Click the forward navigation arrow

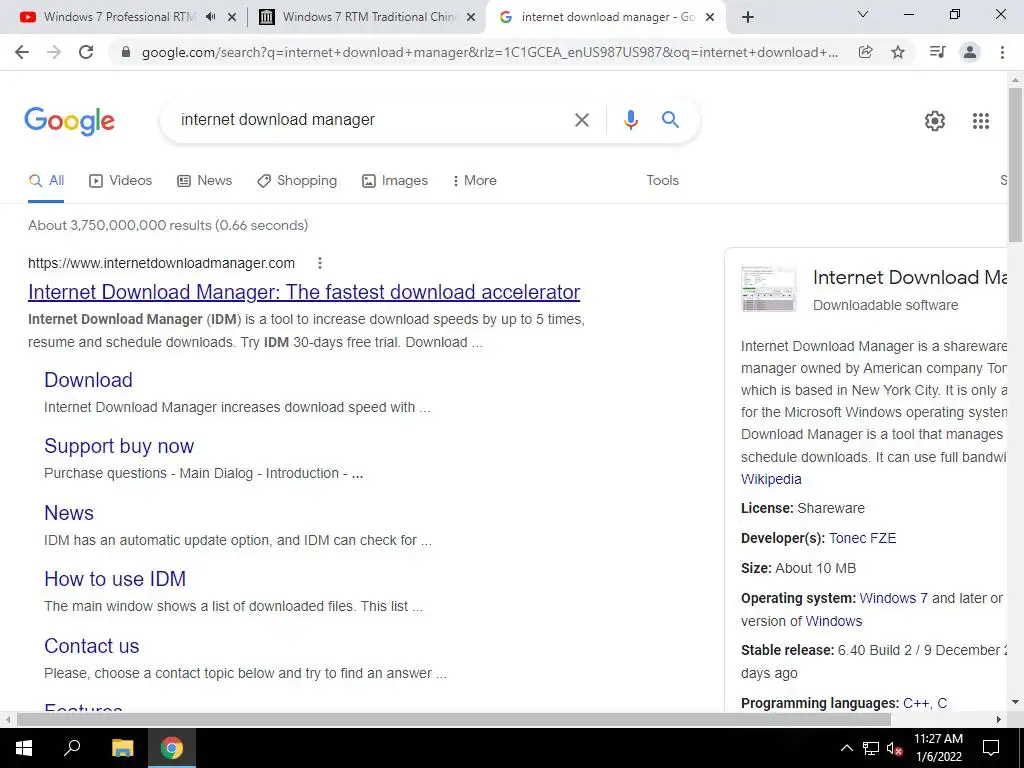[x=54, y=52]
